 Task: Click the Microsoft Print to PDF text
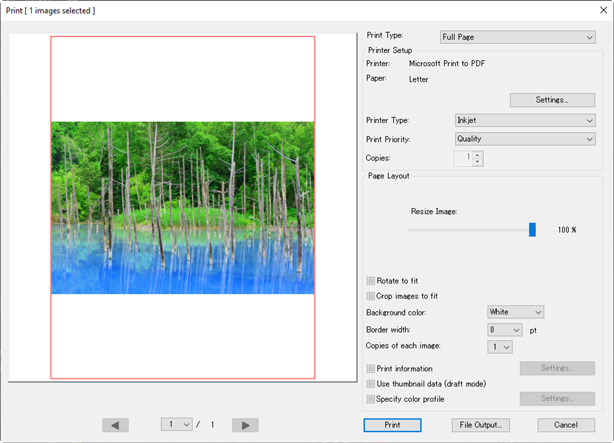(447, 63)
